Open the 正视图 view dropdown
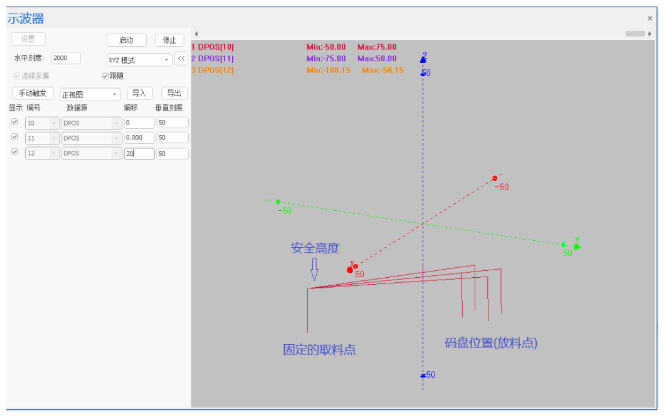This screenshot has height=418, width=665. pyautogui.click(x=90, y=94)
